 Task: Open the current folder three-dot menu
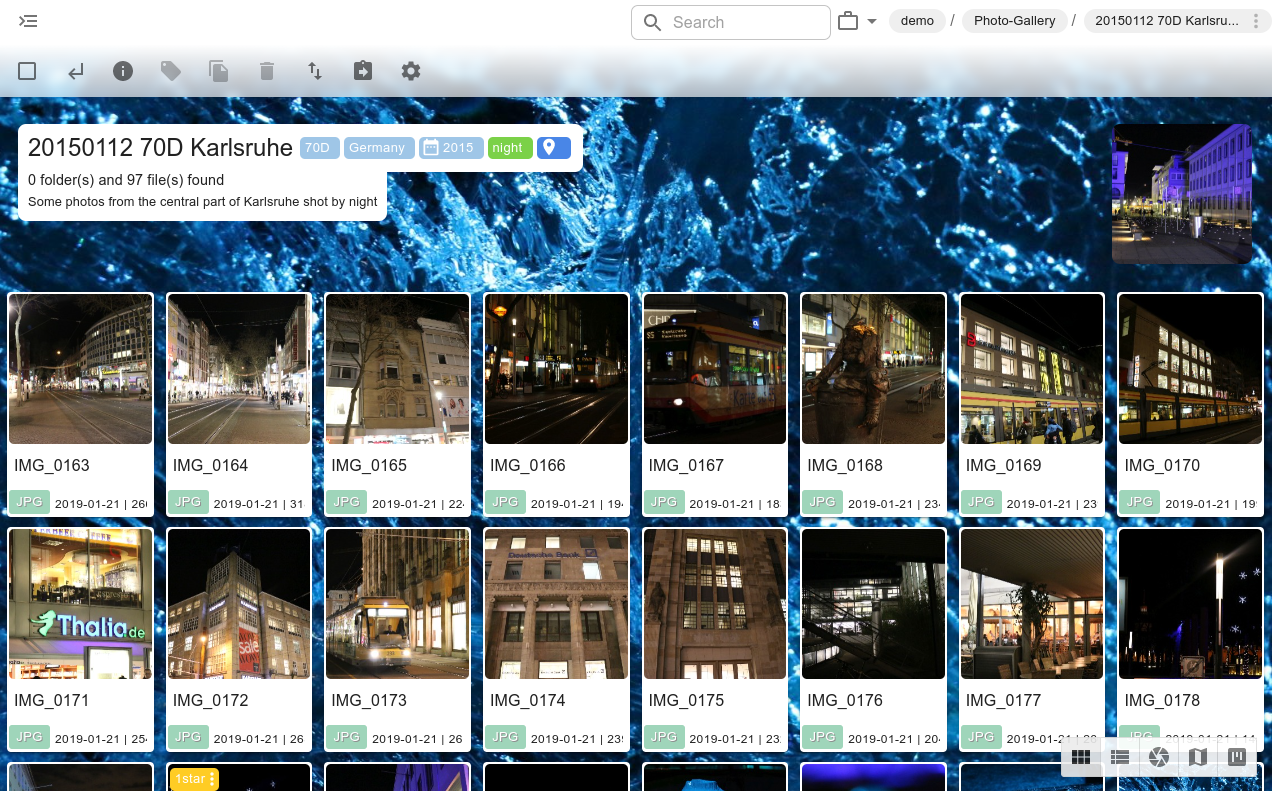pyautogui.click(x=1256, y=21)
